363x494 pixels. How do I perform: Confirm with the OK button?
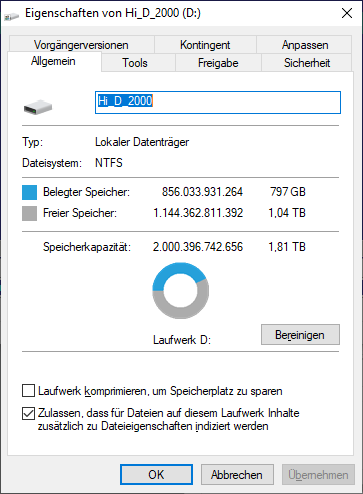156,474
